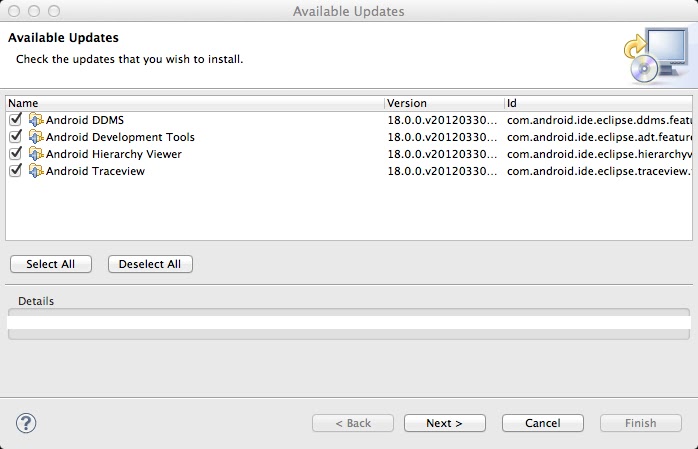Click the com.android.ide.eclipse.hierarchyviewer id cell
Screen dimensions: 698x449
[x=599, y=154]
